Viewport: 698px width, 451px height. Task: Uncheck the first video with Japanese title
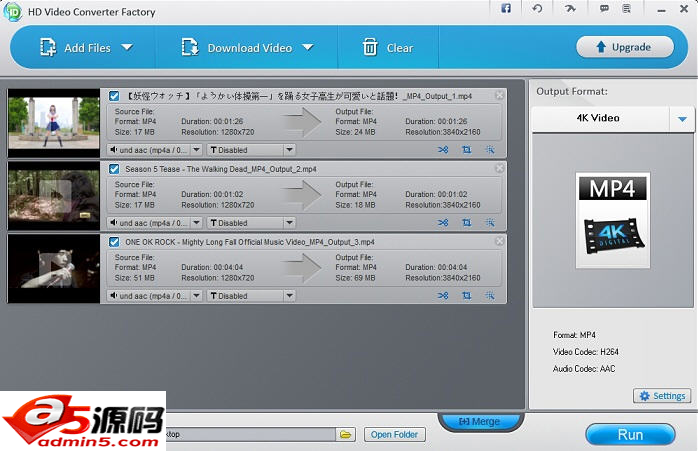pyautogui.click(x=114, y=96)
